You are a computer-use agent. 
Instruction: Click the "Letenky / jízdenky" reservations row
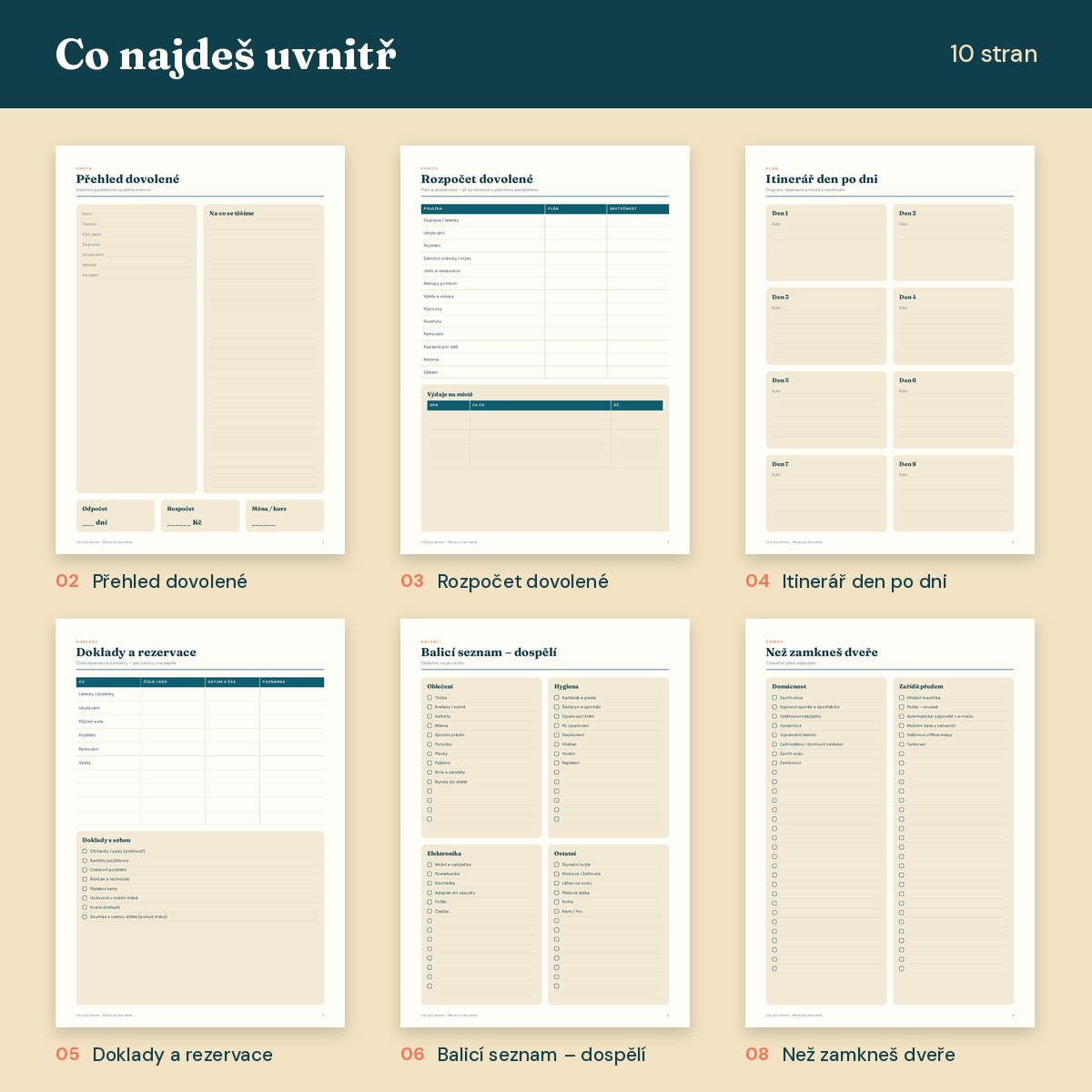coord(200,694)
